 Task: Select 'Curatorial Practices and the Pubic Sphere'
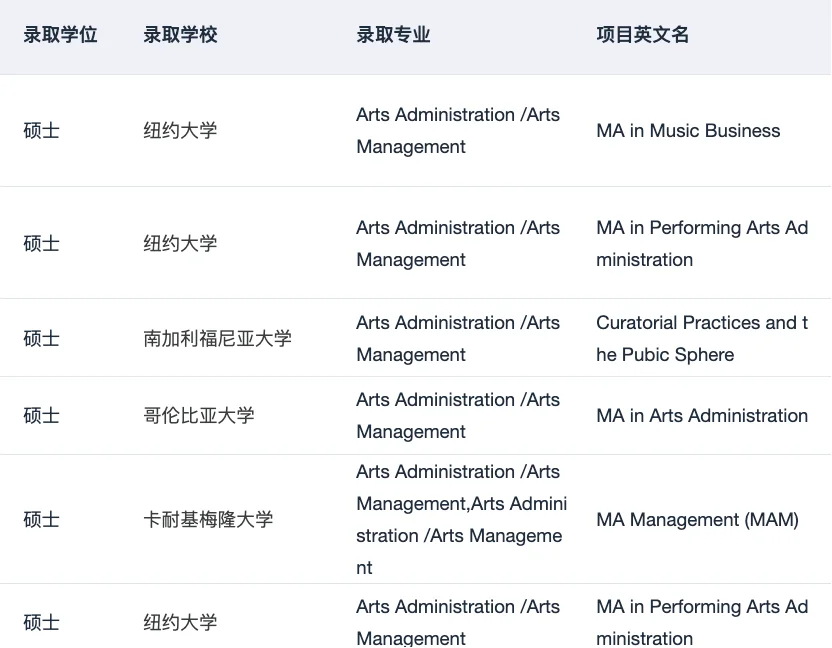pyautogui.click(x=702, y=338)
